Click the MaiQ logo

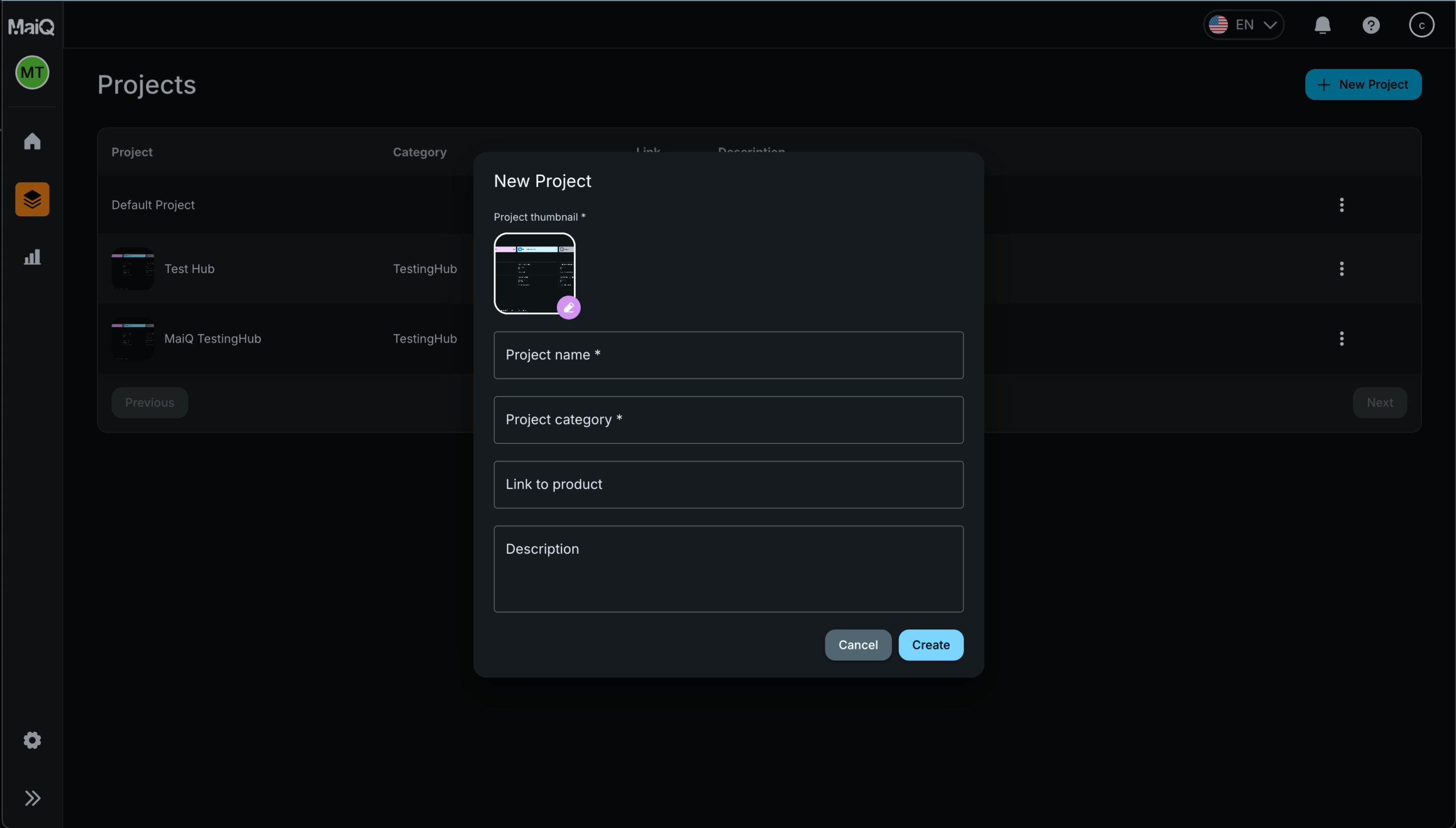[31, 26]
